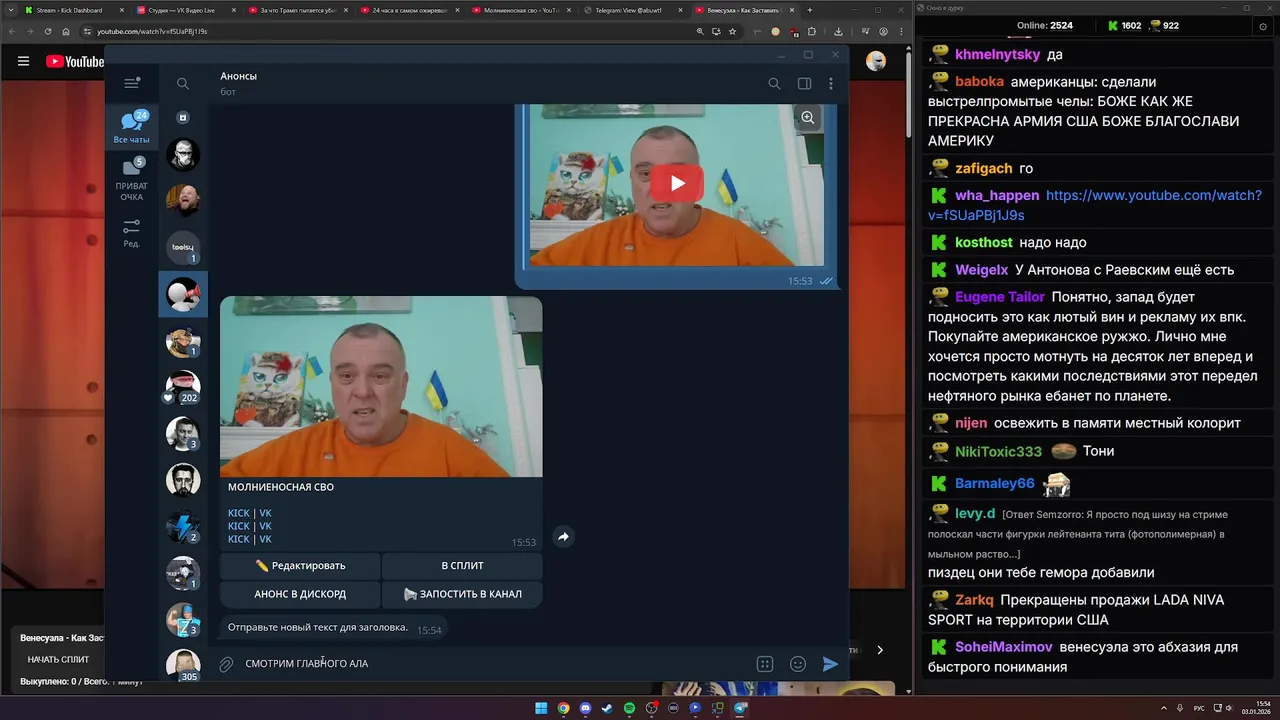1280x720 pixels.
Task: Open Archive icon atop chat list
Action: click(x=183, y=117)
